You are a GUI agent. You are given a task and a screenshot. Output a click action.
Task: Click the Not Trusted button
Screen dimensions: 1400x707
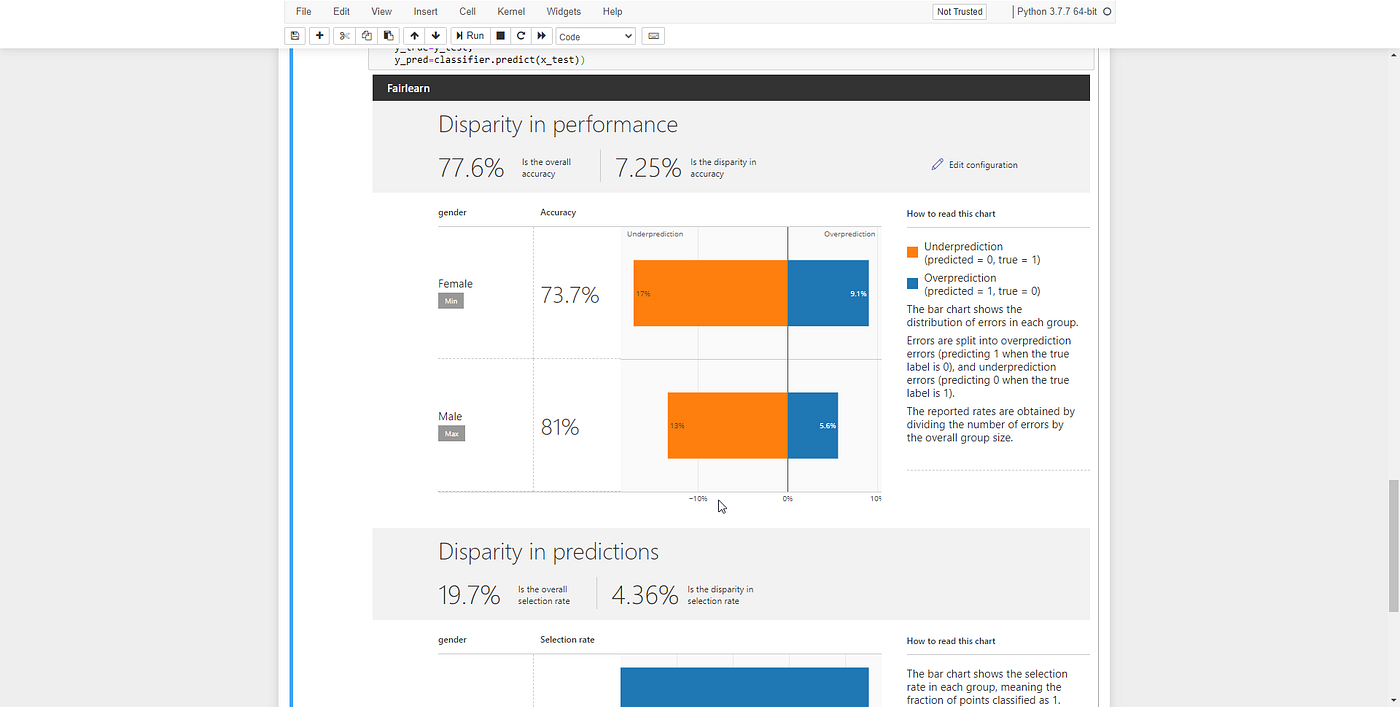click(x=959, y=11)
